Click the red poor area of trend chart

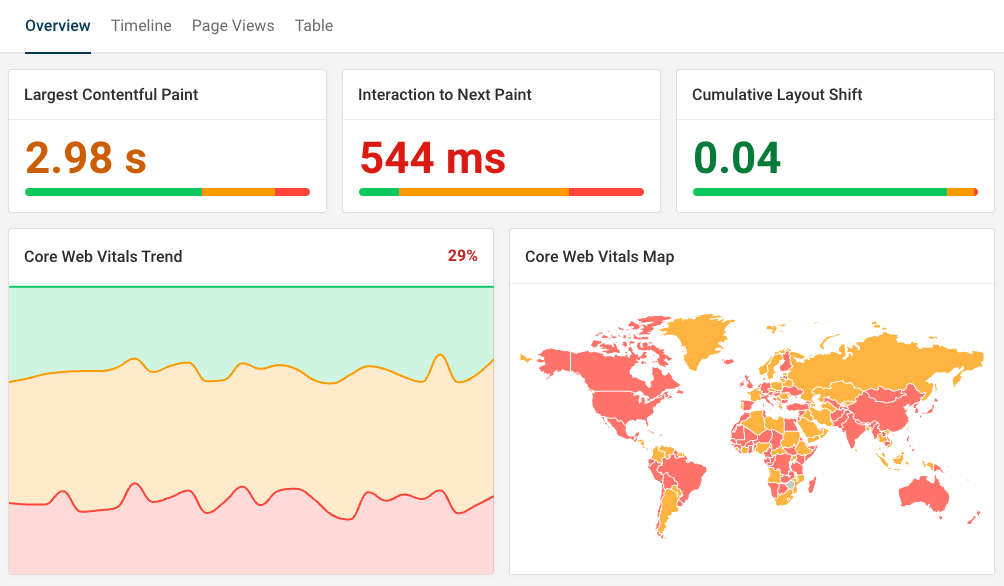coord(251,546)
